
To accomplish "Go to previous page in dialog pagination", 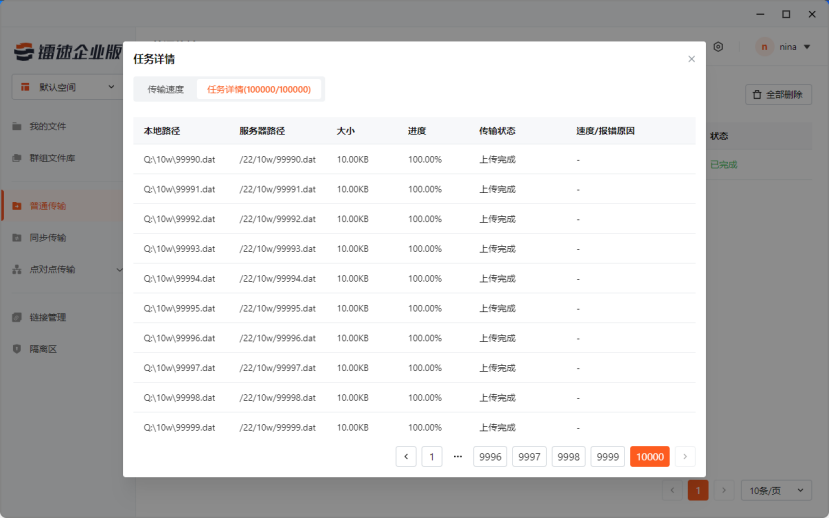I will [x=406, y=457].
